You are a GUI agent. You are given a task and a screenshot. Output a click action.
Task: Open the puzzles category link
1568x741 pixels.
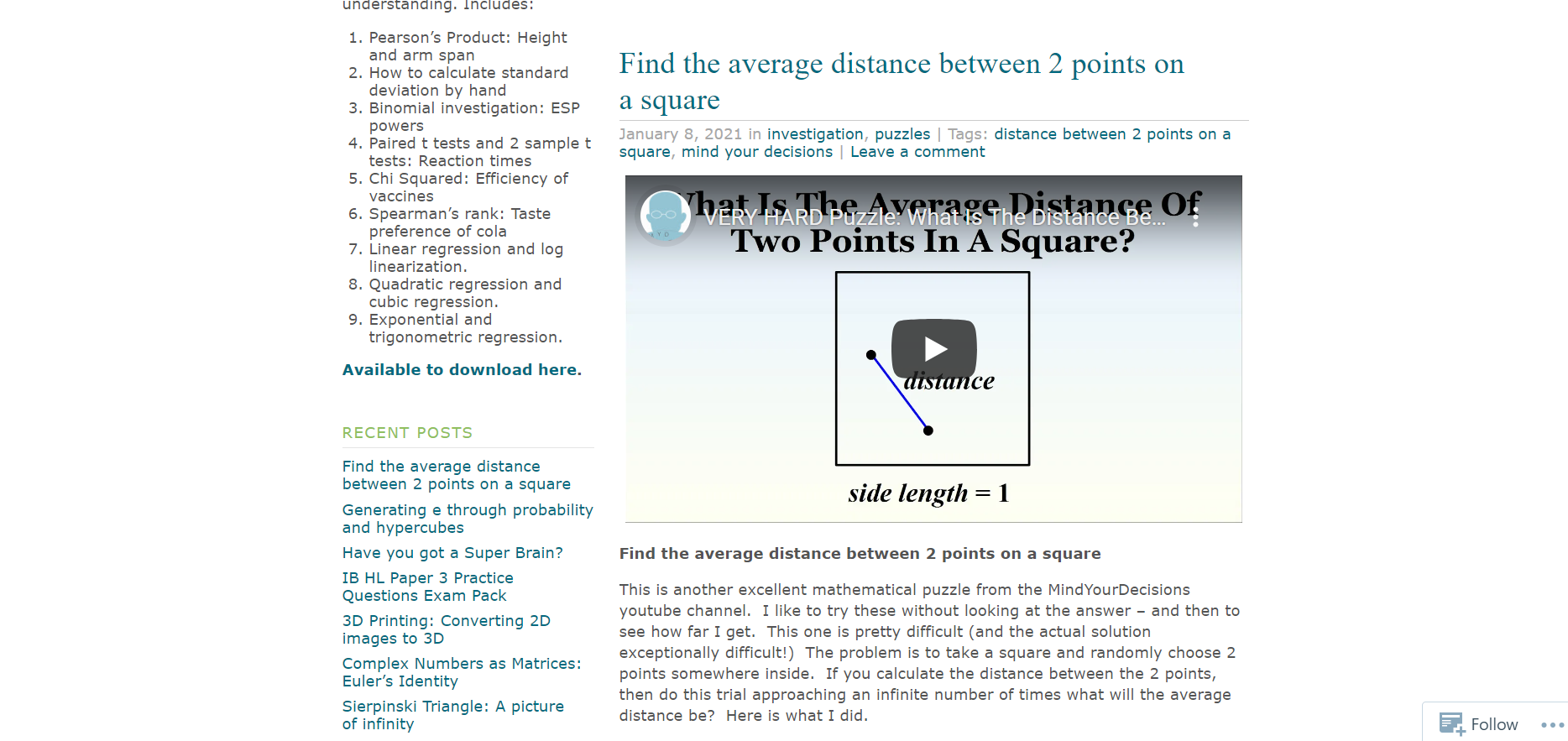(902, 134)
